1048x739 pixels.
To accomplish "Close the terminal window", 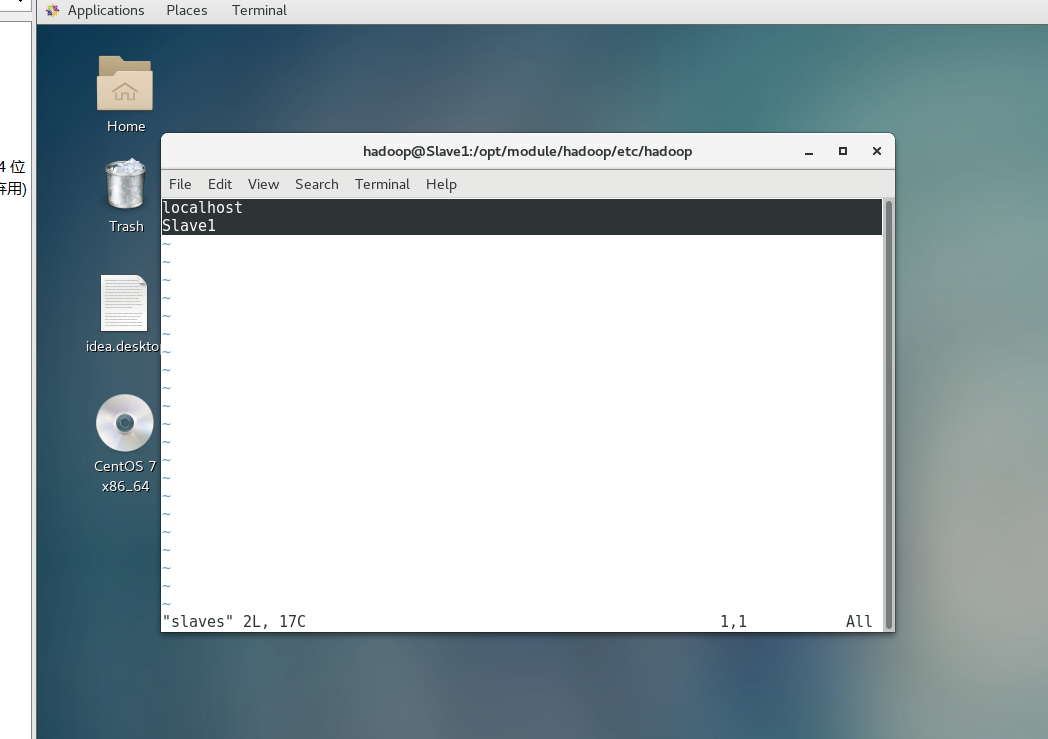I will click(877, 152).
